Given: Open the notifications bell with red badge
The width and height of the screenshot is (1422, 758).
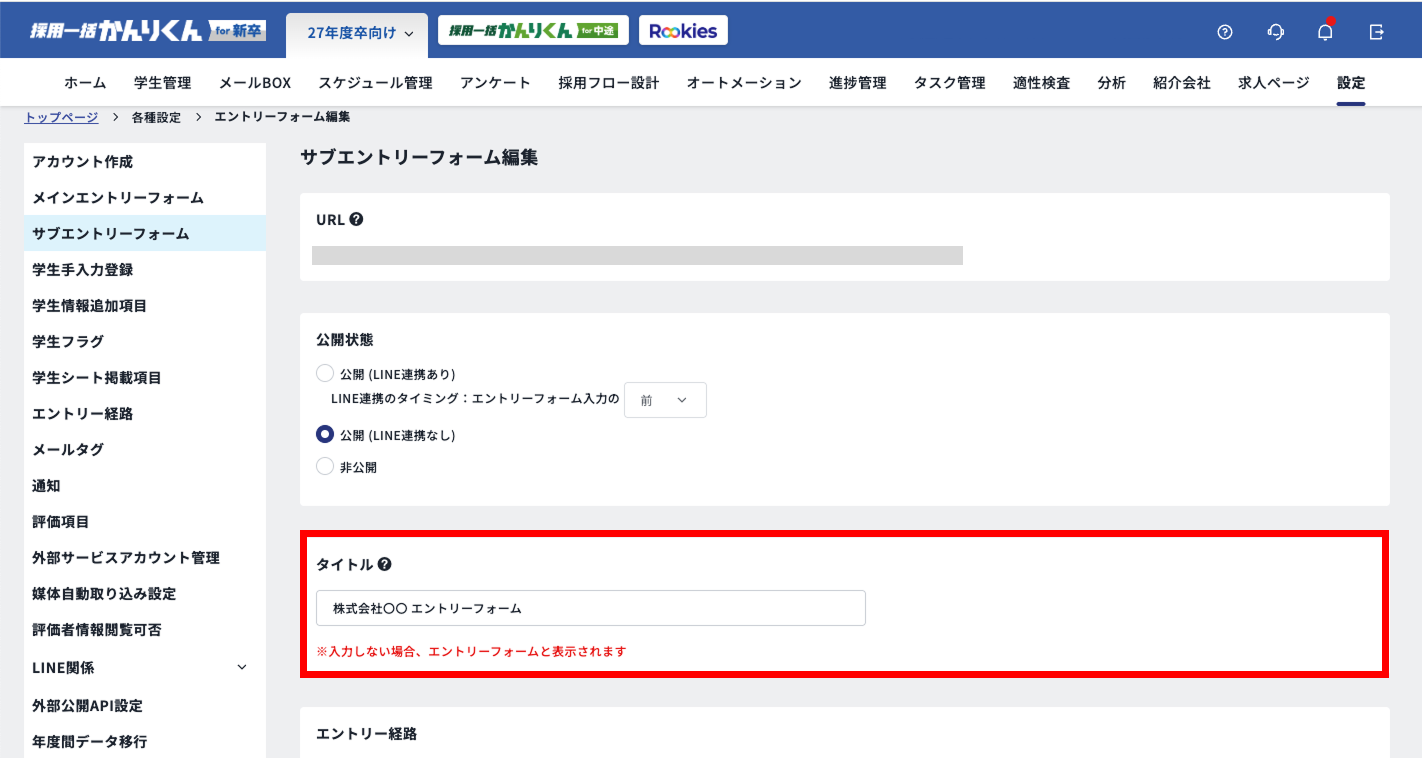Looking at the screenshot, I should [x=1324, y=31].
